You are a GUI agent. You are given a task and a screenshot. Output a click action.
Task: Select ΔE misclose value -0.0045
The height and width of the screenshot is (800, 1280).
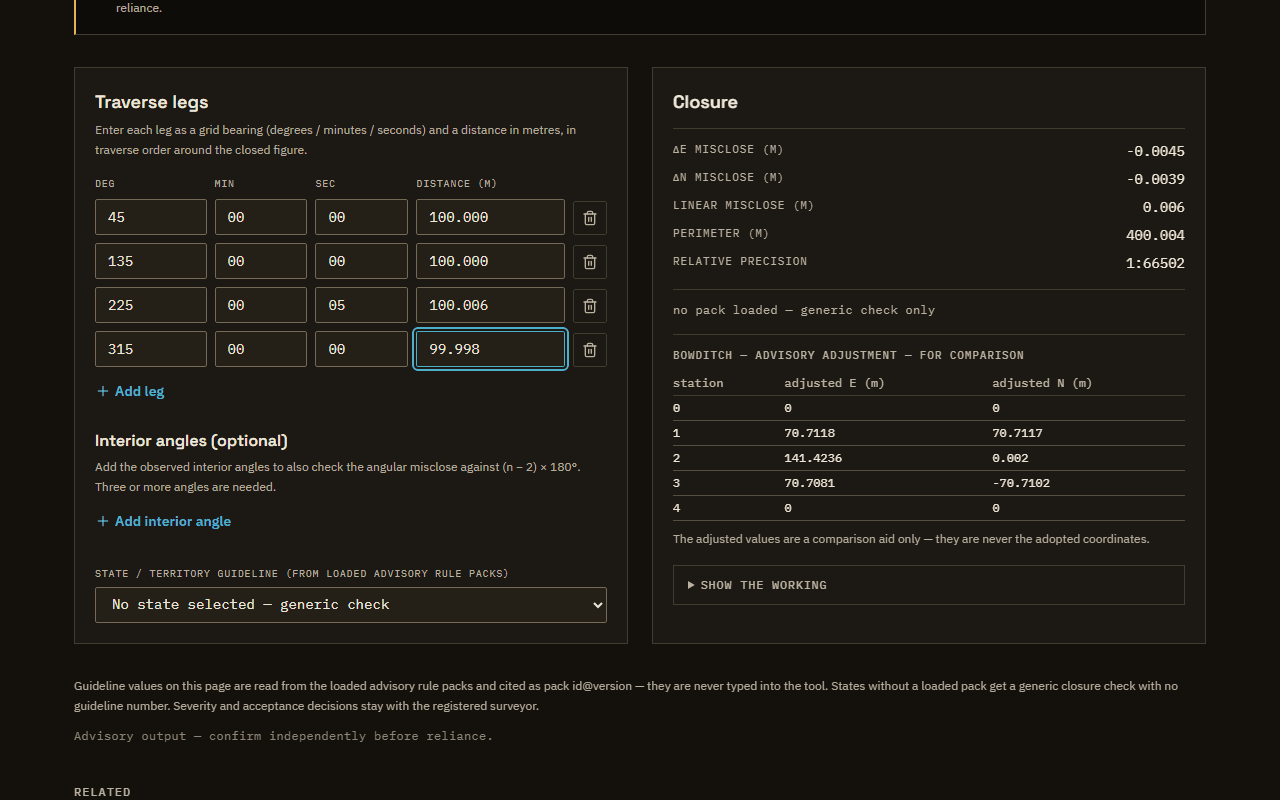(1155, 151)
